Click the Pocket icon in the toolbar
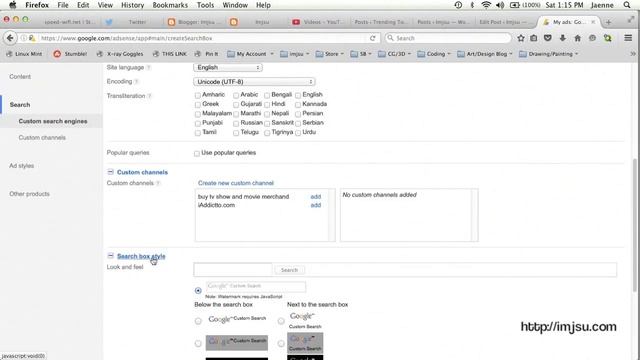Image resolution: width=640 pixels, height=360 pixels. point(548,38)
